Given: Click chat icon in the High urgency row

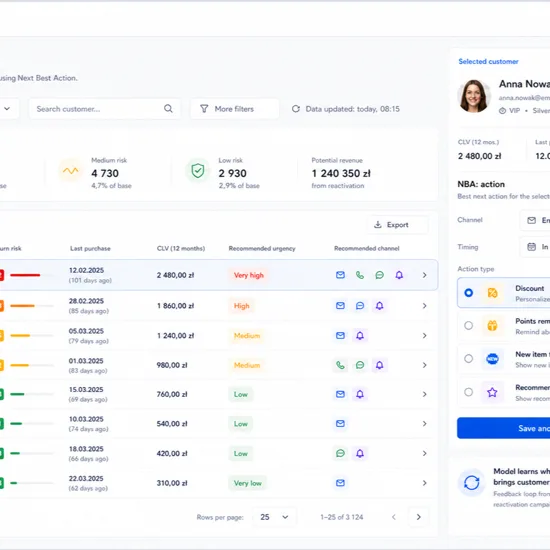Looking at the screenshot, I should click(360, 306).
